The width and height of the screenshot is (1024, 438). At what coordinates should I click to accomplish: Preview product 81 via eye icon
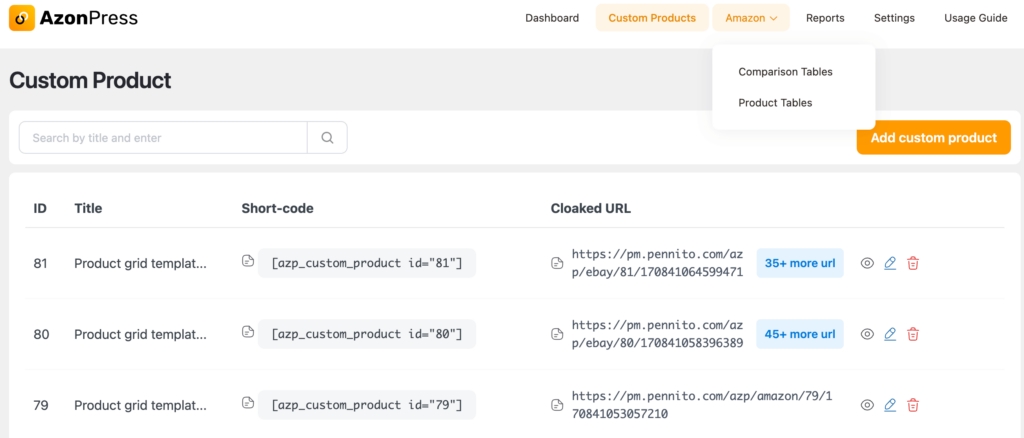point(867,263)
